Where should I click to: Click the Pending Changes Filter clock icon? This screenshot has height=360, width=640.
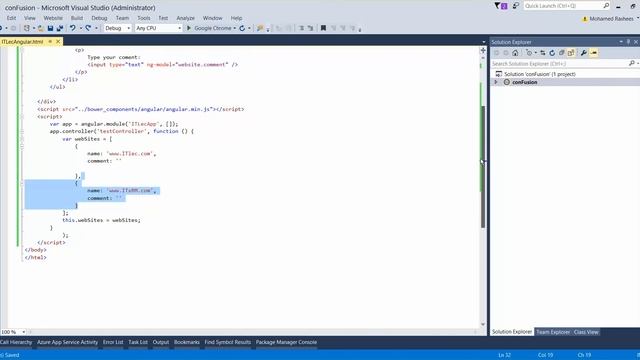[529, 53]
